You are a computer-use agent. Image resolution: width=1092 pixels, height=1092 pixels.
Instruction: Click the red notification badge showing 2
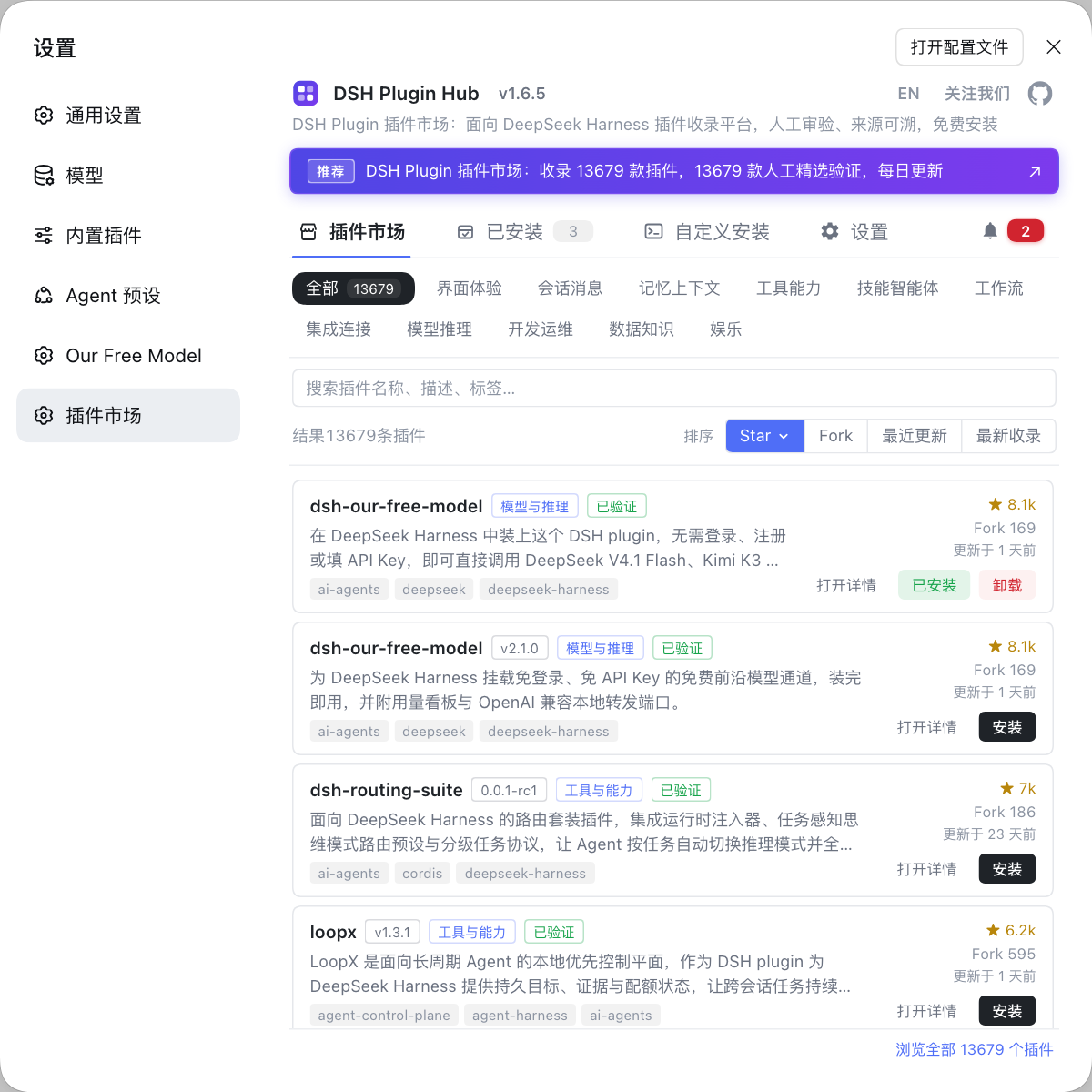pos(1026,231)
